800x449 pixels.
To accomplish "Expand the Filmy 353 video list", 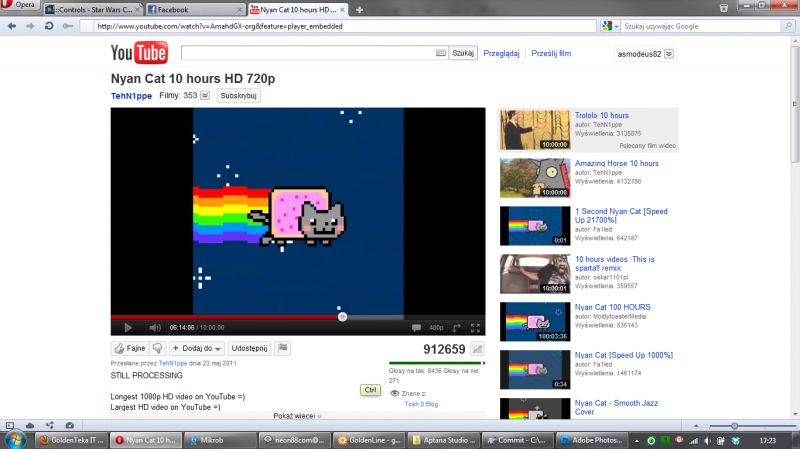I will coord(205,95).
